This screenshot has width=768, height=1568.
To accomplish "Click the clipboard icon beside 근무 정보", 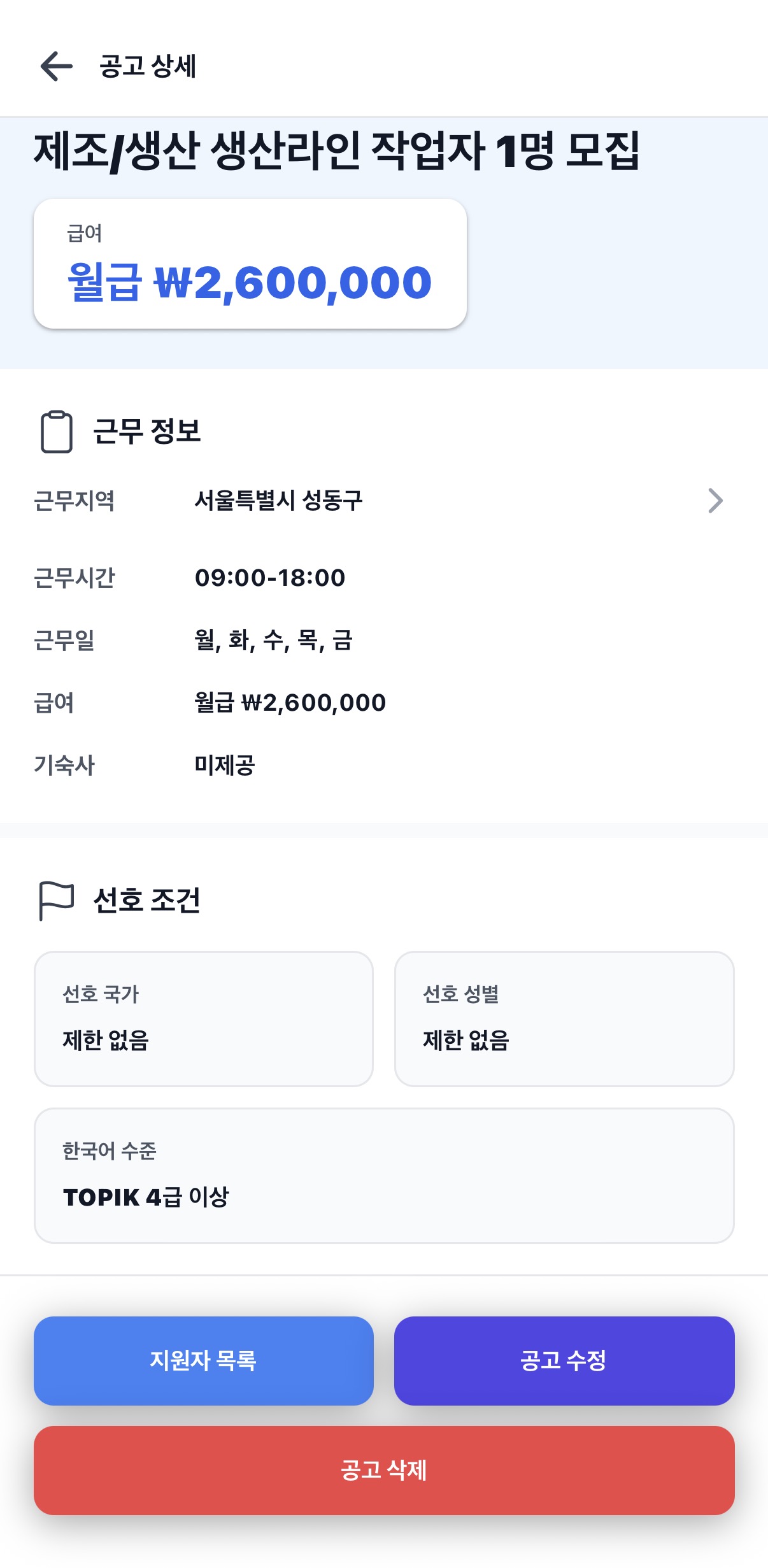I will pos(57,432).
